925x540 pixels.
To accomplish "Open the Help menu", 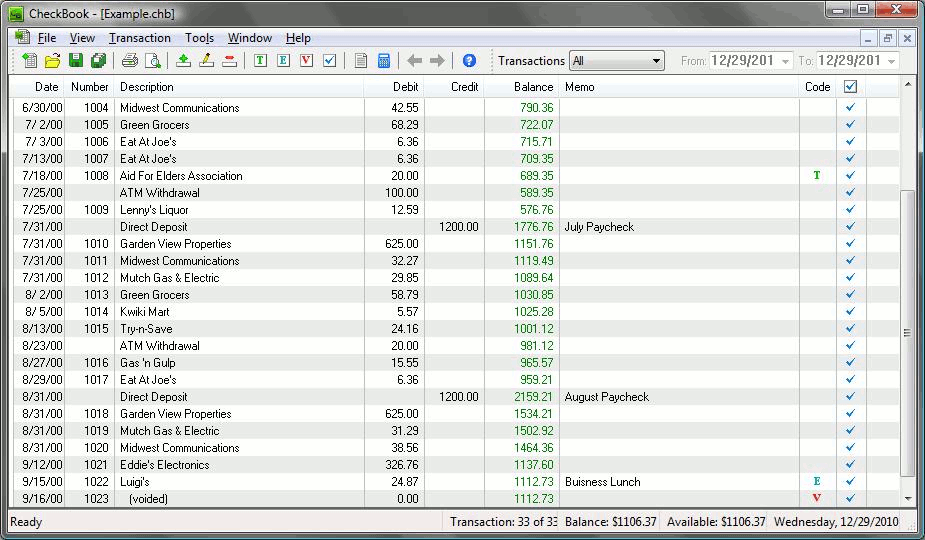I will click(x=298, y=38).
